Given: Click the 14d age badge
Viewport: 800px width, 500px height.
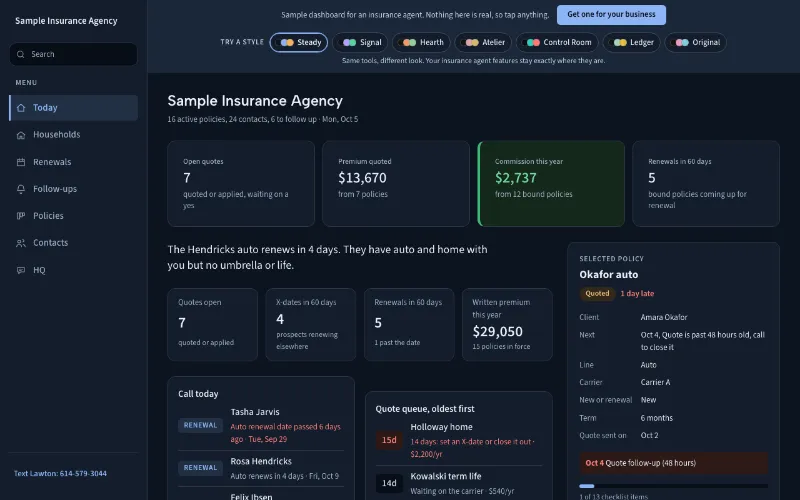Looking at the screenshot, I should tap(389, 483).
